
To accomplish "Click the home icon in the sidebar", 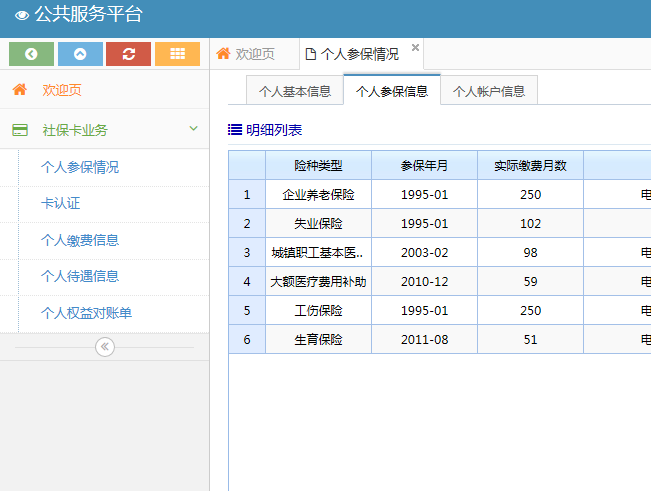I will point(20,90).
